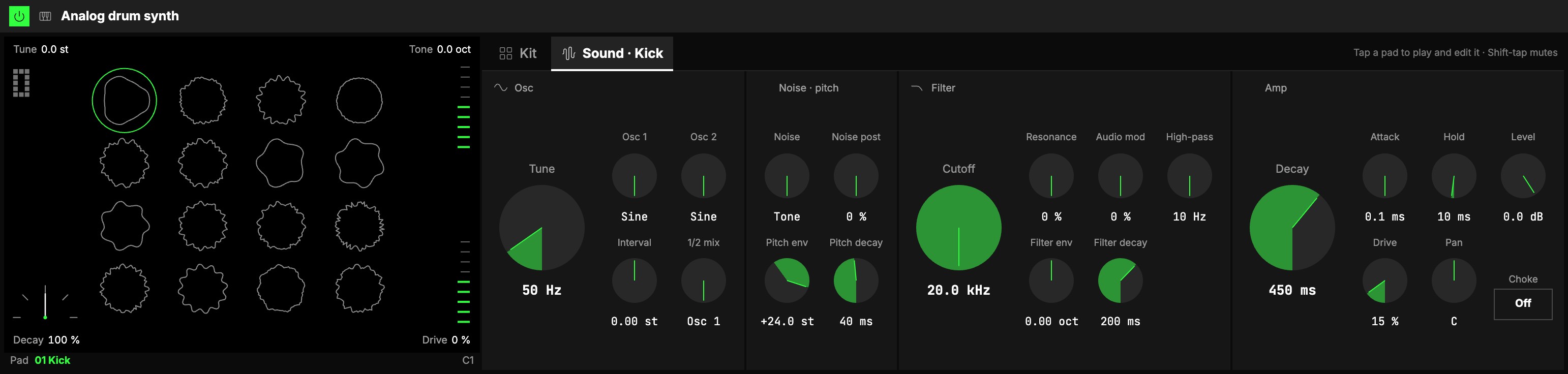Click the Hold knob

click(1454, 176)
